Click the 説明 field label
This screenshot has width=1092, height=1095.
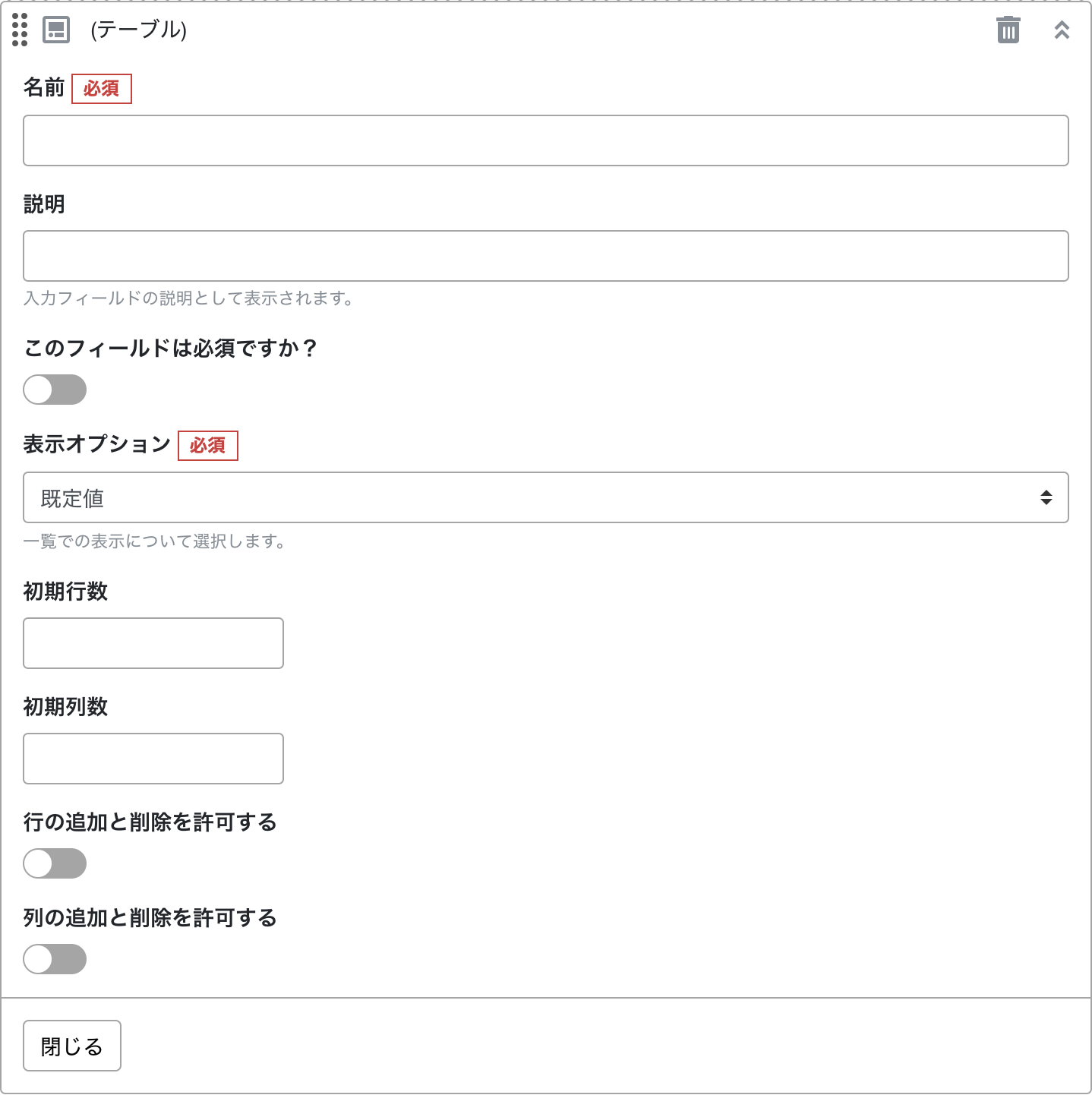tap(44, 204)
